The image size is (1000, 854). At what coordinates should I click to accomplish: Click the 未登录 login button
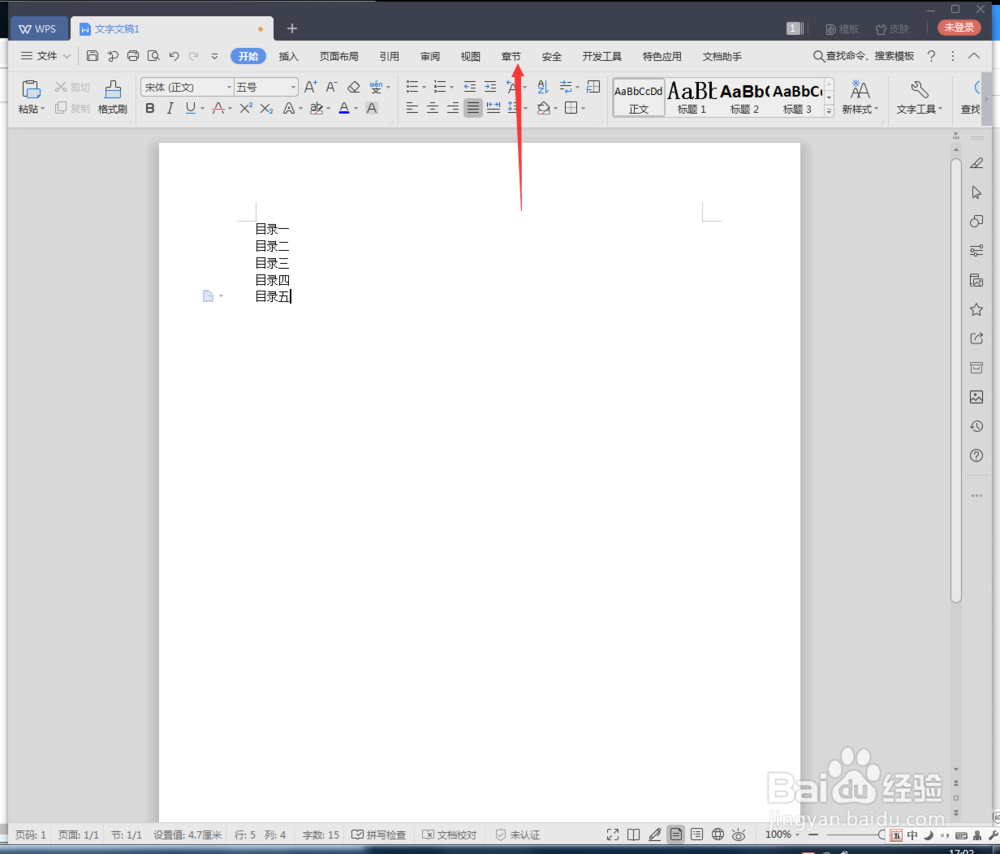click(959, 27)
